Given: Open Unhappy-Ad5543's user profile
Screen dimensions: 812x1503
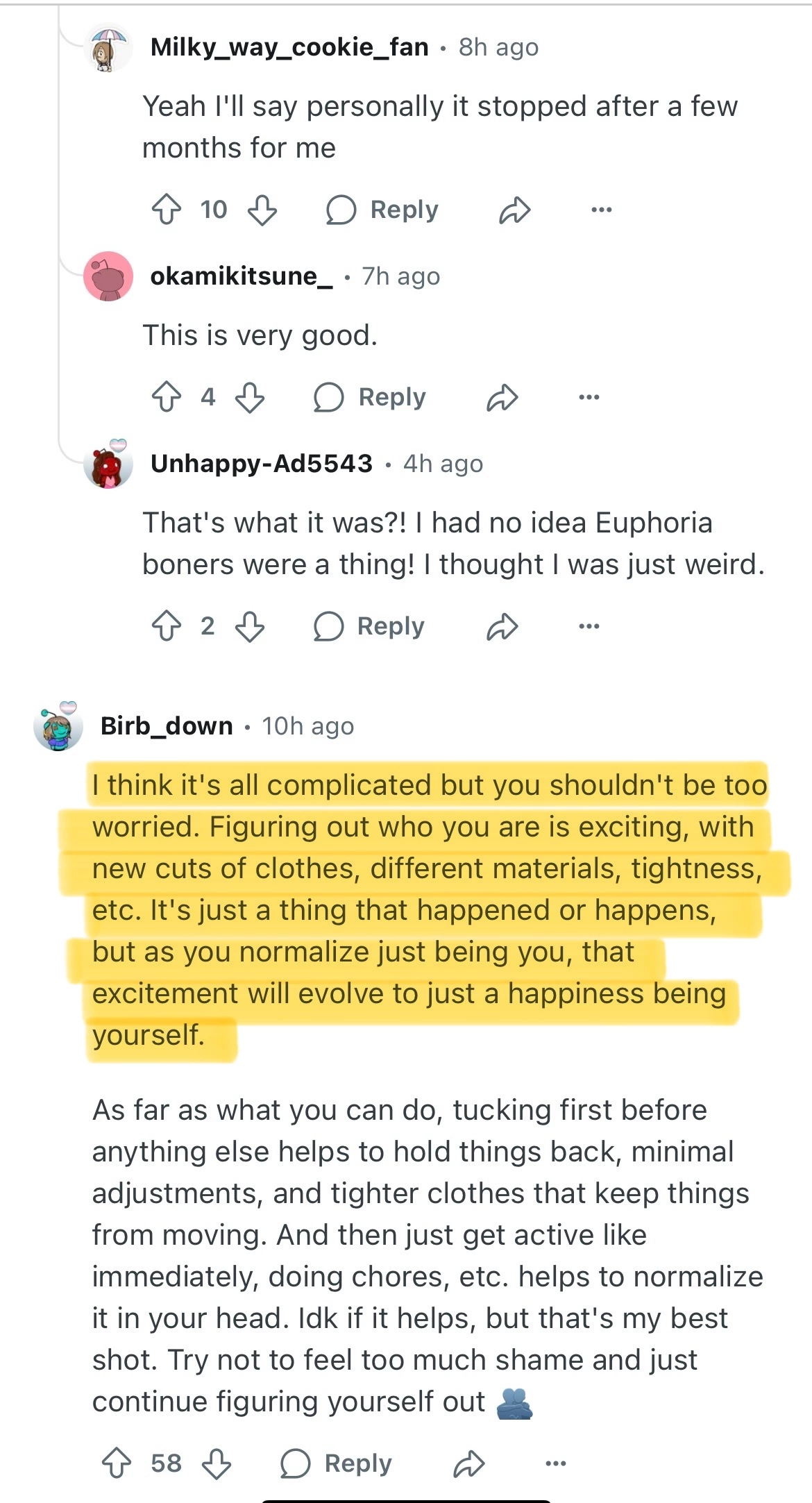Looking at the screenshot, I should pos(262,463).
